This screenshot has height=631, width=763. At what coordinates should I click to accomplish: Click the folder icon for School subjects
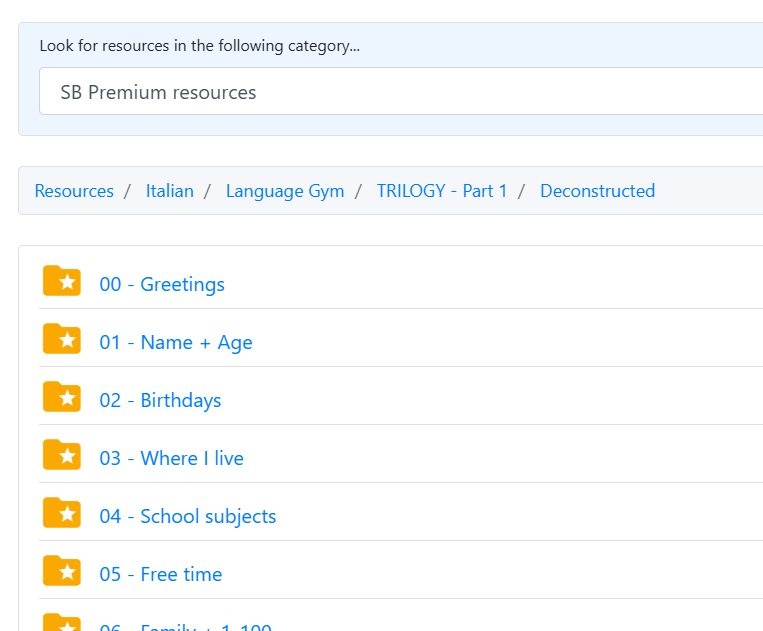click(x=62, y=513)
